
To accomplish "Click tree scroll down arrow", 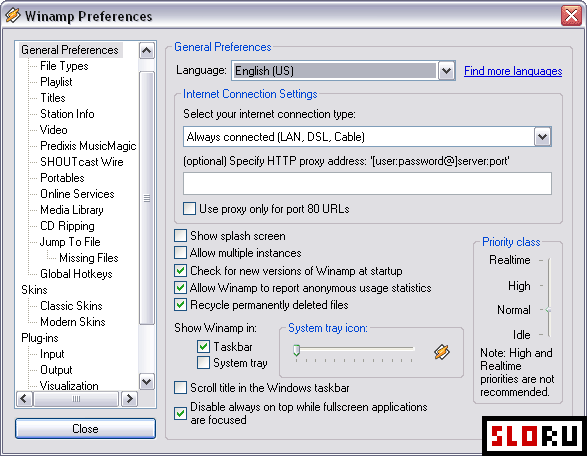I will (x=146, y=382).
